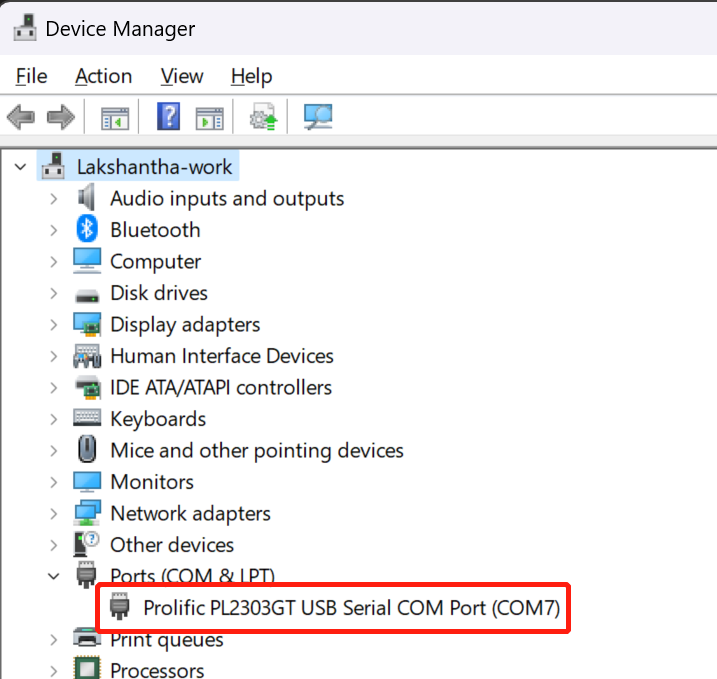This screenshot has width=717, height=679.
Task: Open the View menu
Action: click(x=182, y=76)
